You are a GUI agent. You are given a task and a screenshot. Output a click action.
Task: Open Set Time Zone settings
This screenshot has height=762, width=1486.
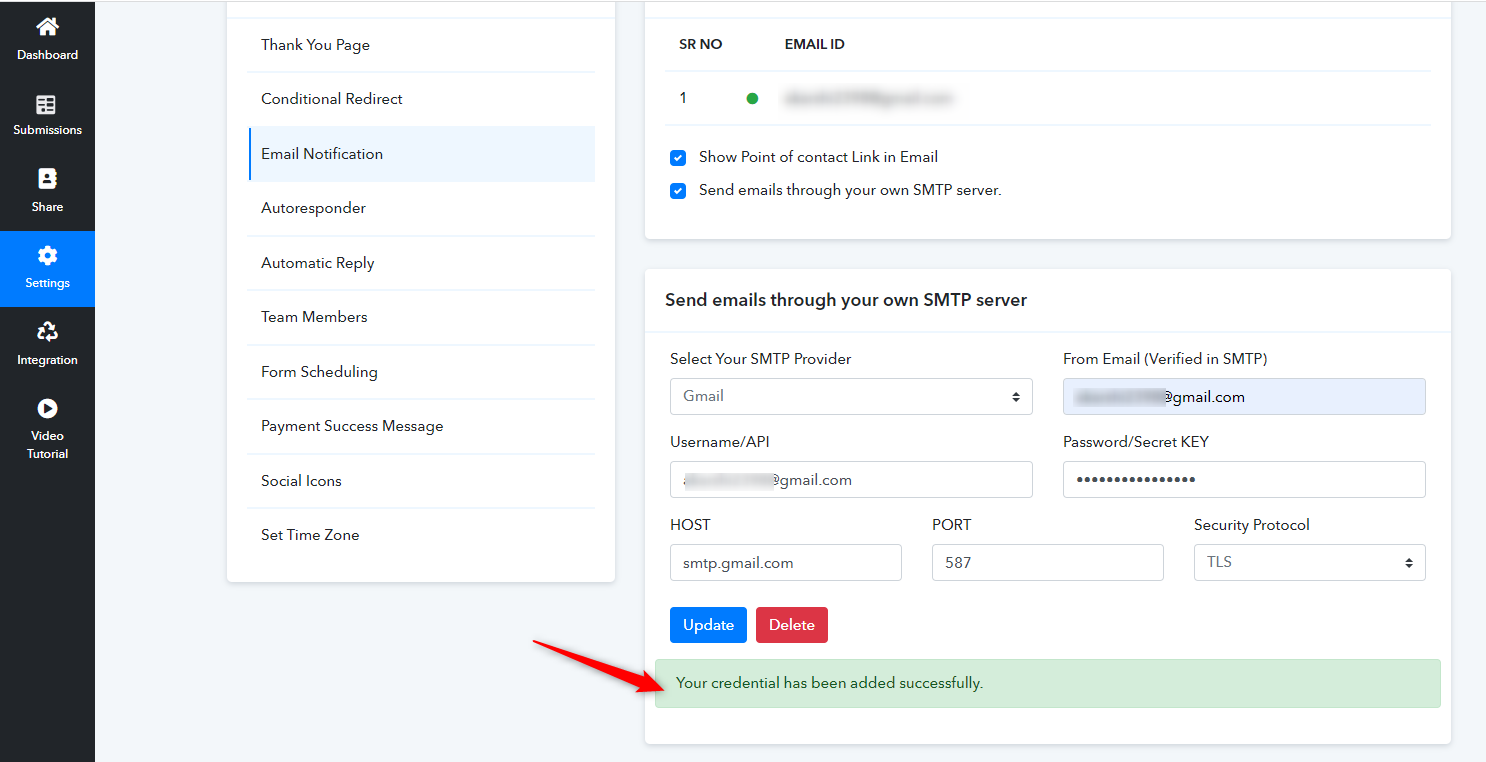(421, 535)
